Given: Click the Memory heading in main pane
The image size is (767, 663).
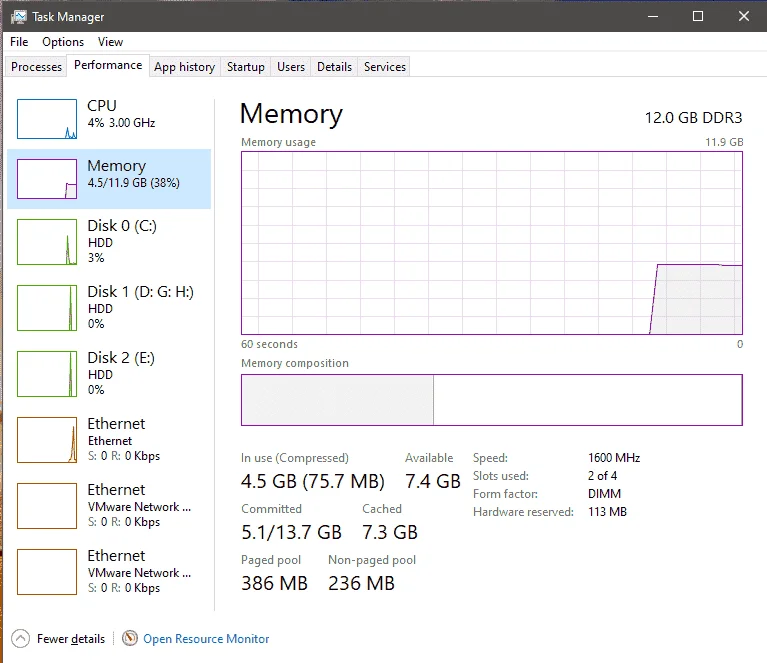Looking at the screenshot, I should click(291, 114).
